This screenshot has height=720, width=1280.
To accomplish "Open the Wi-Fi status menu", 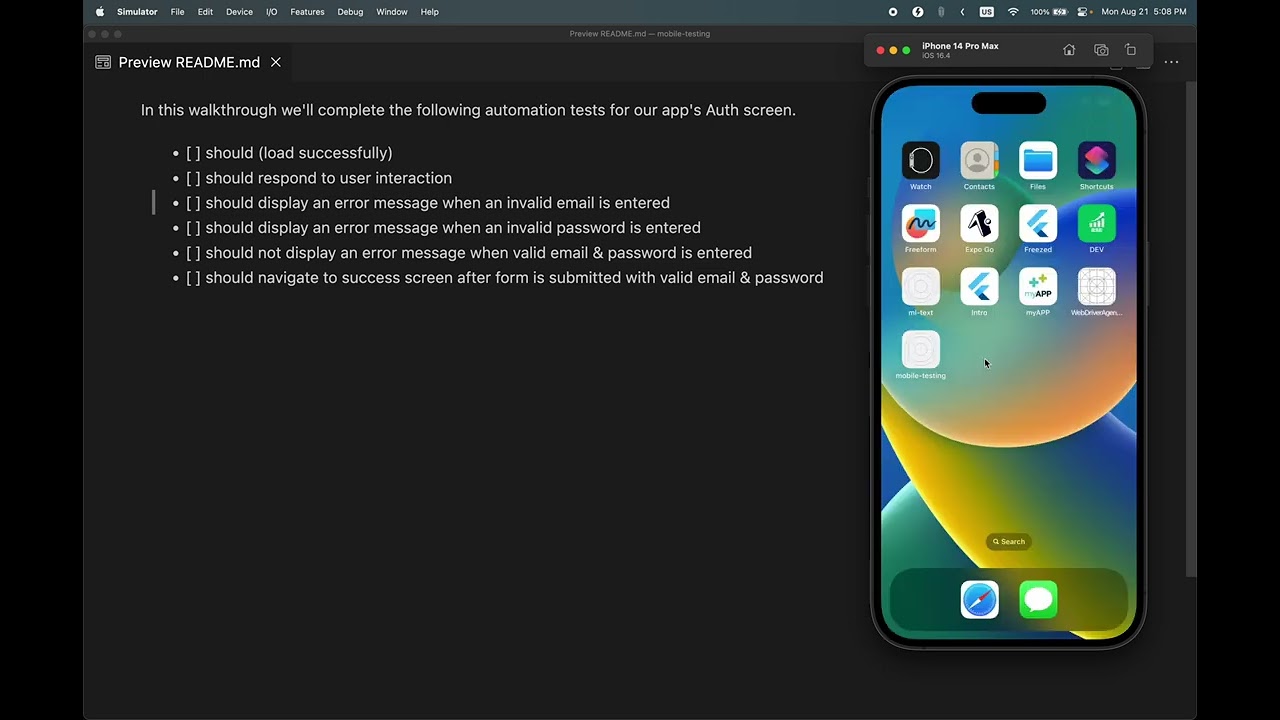I will [x=1013, y=12].
